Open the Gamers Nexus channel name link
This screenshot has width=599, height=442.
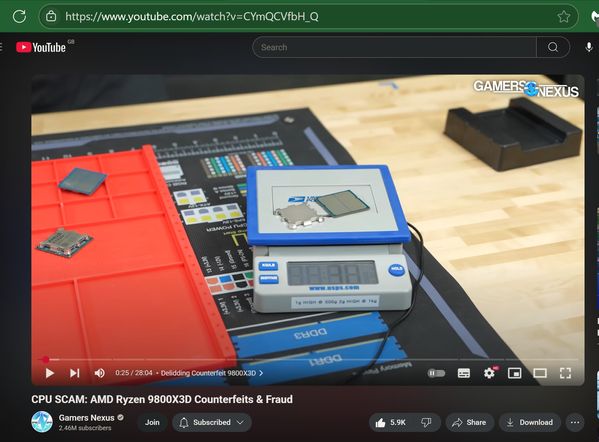tap(87, 418)
